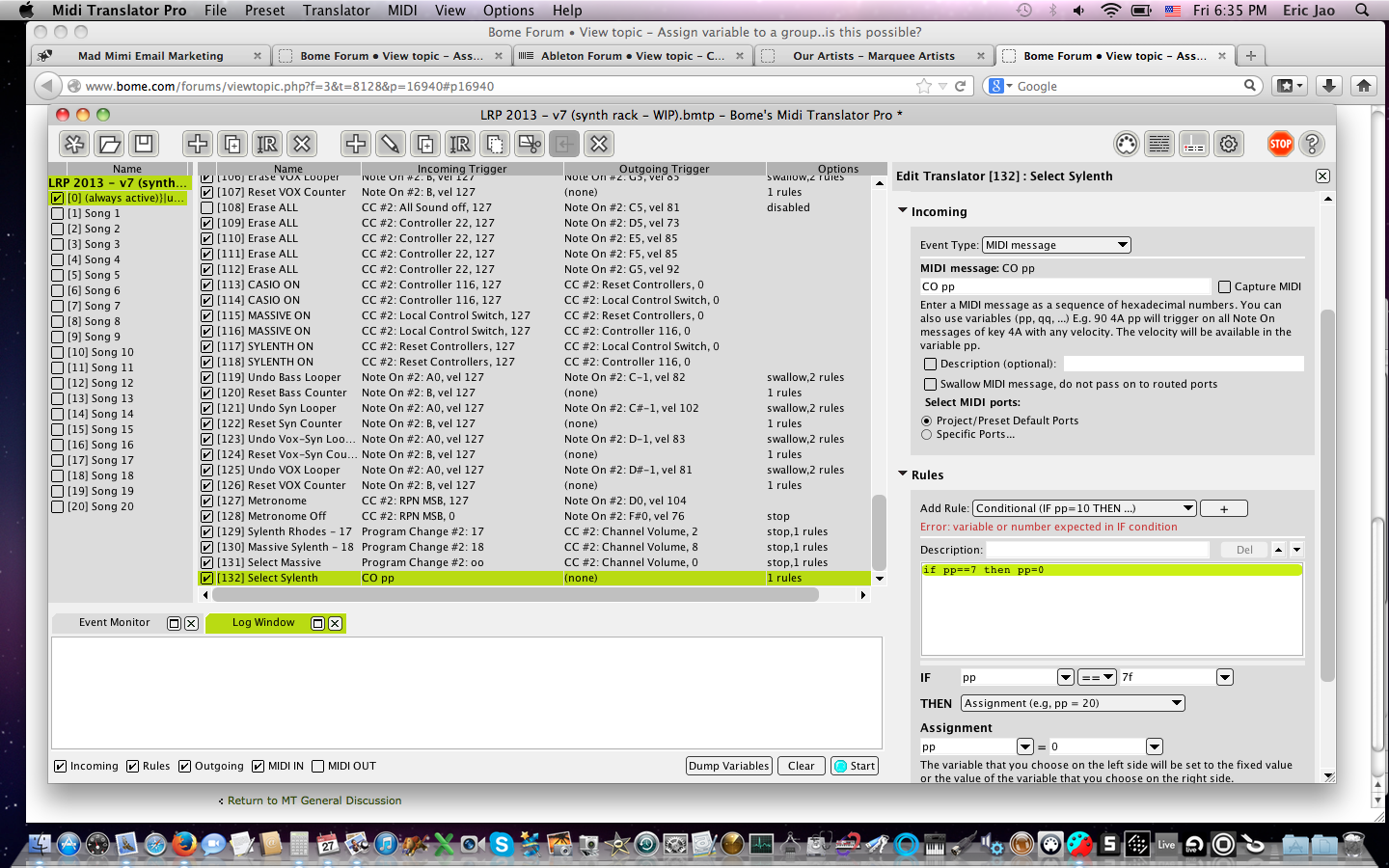Switch to Mad Mimi Email Marketing tab
1389x868 pixels.
pyautogui.click(x=150, y=56)
